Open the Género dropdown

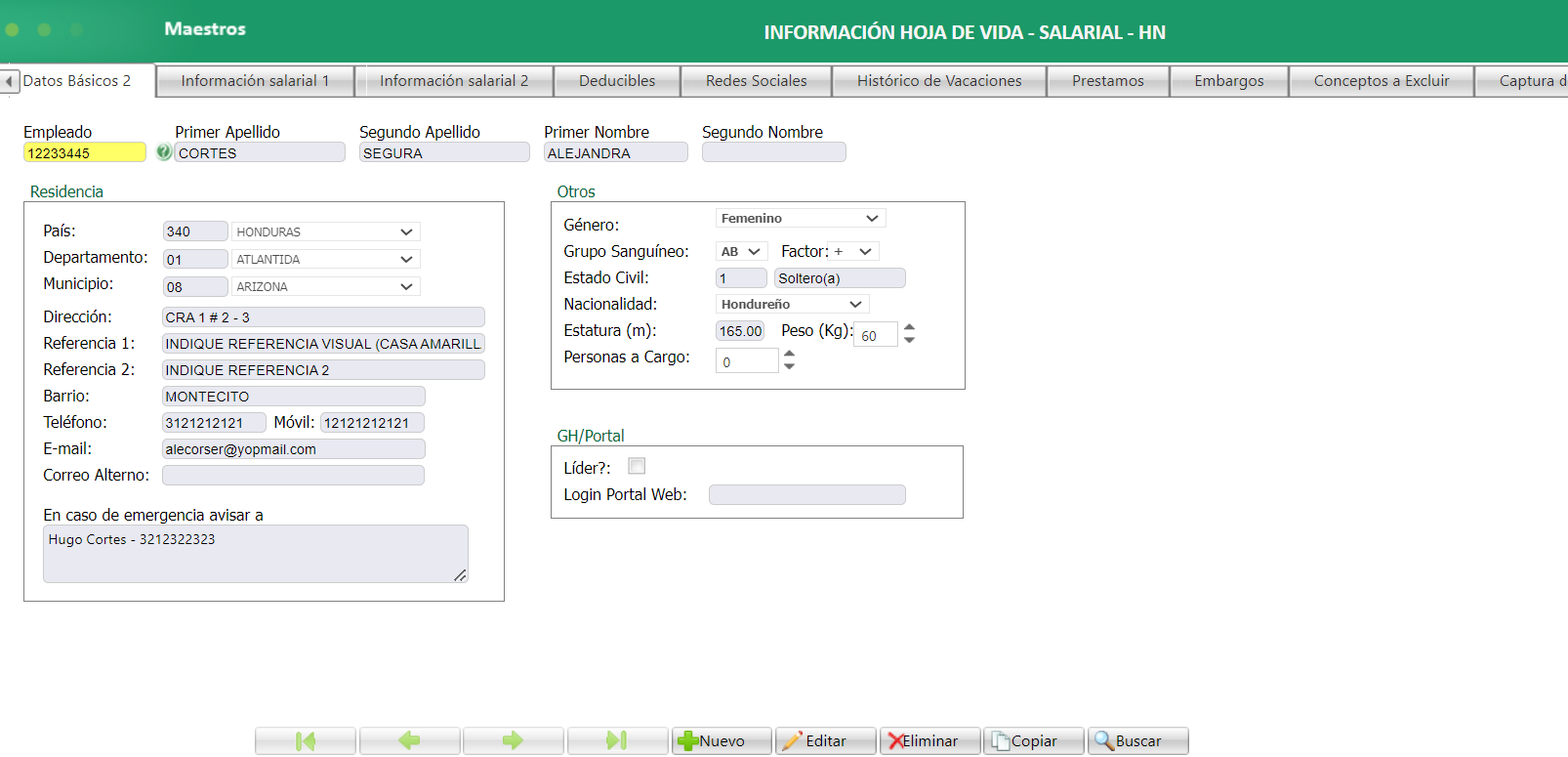pyautogui.click(x=801, y=218)
